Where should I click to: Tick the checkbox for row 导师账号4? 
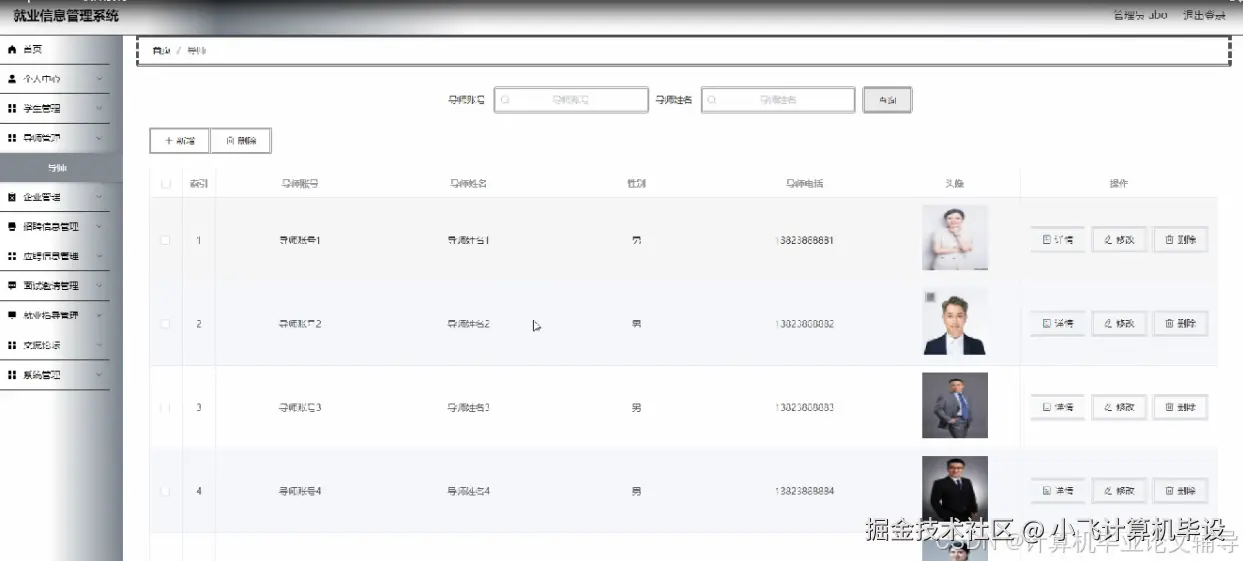click(x=166, y=491)
